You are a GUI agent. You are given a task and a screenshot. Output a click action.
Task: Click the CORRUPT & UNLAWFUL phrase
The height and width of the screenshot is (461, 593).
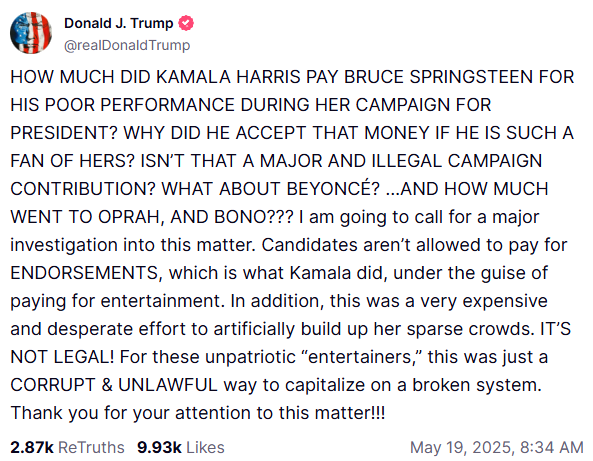114,385
